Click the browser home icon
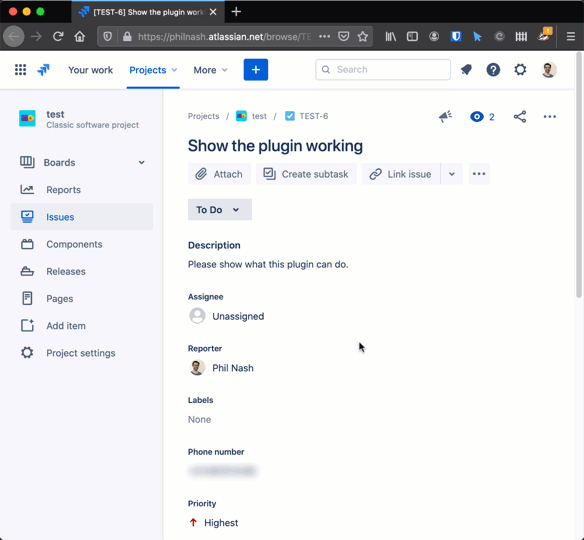 click(x=80, y=36)
